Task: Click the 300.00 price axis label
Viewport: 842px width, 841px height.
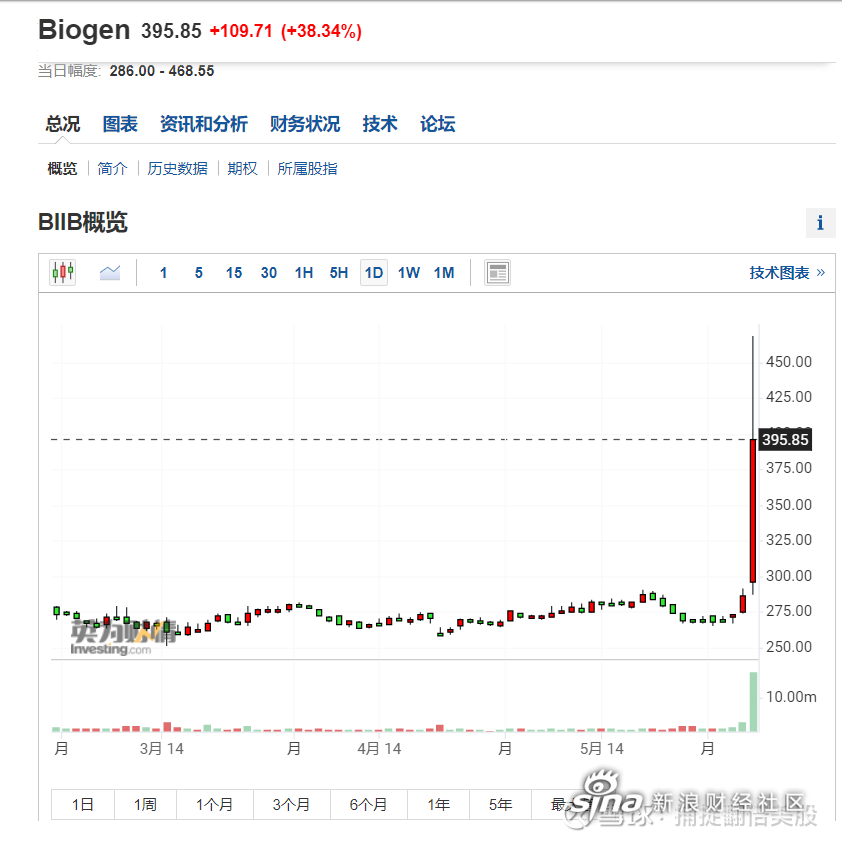Action: [x=789, y=576]
